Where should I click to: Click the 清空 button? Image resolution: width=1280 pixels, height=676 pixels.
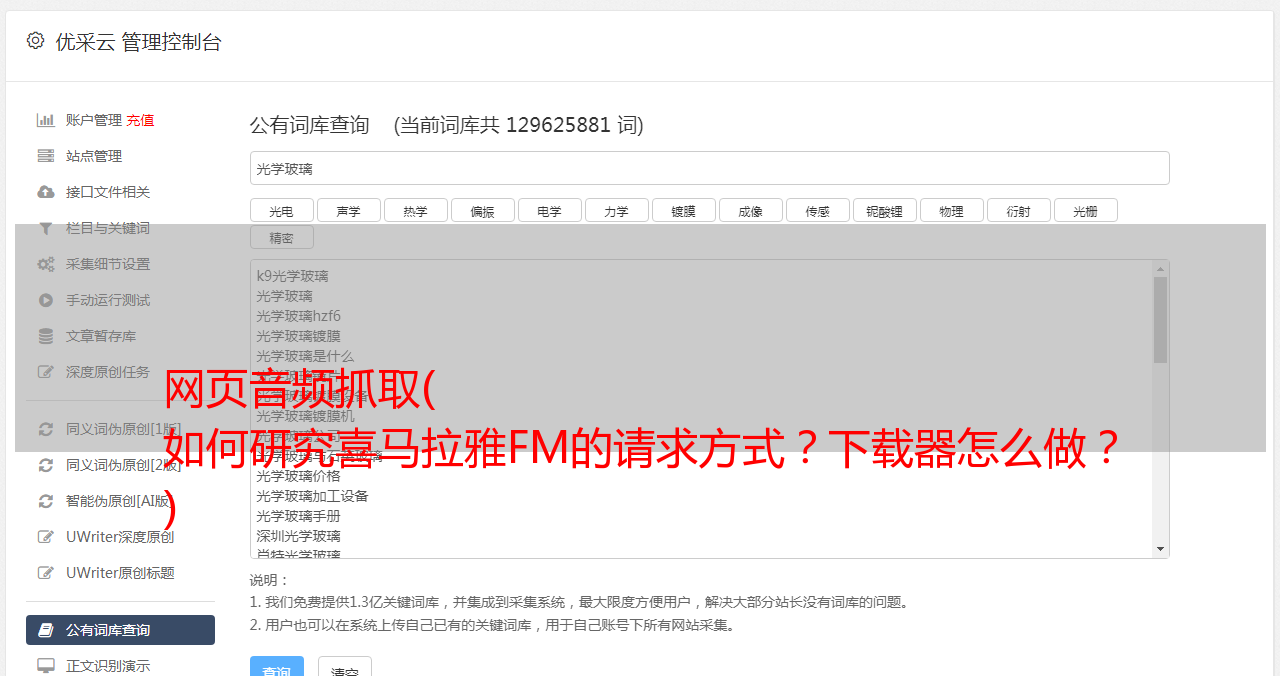point(345,667)
